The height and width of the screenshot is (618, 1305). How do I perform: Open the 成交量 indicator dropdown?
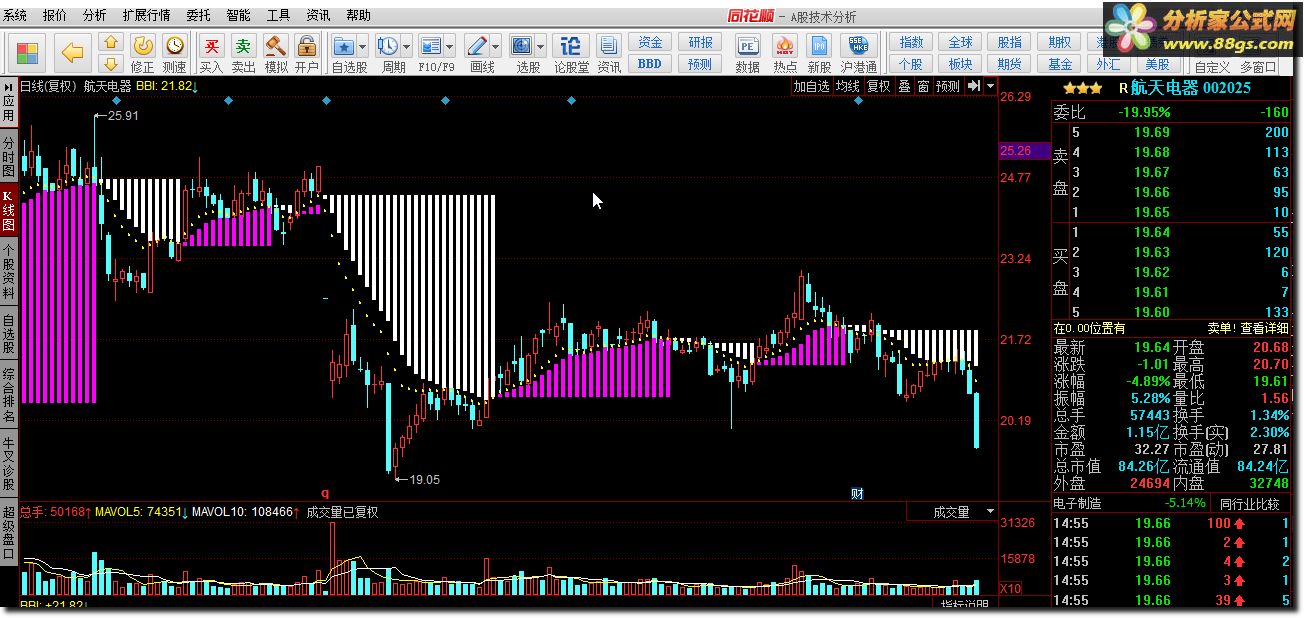click(952, 512)
